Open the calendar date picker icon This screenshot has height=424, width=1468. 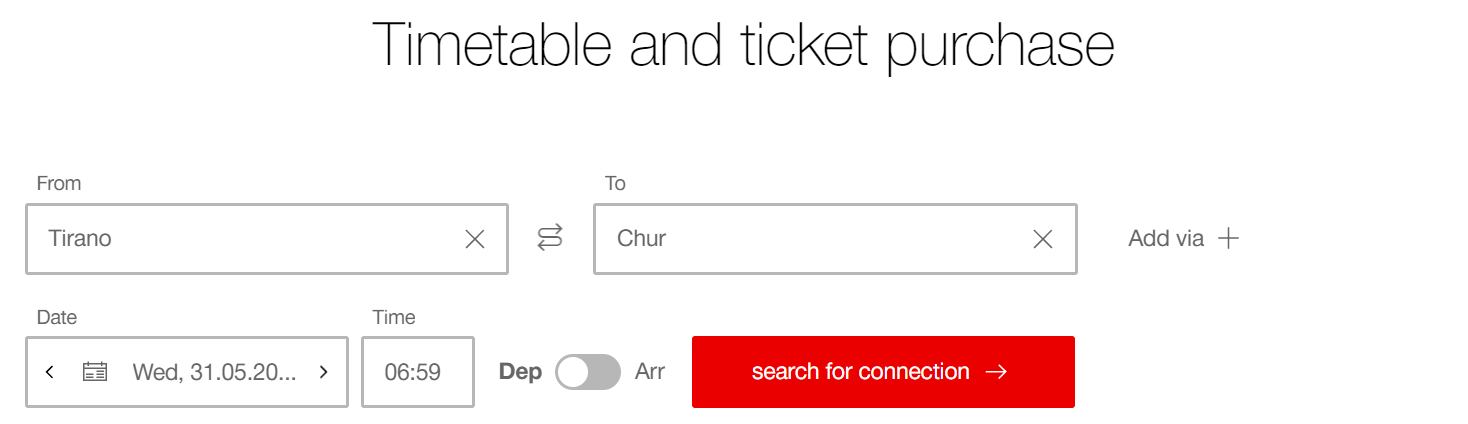95,372
